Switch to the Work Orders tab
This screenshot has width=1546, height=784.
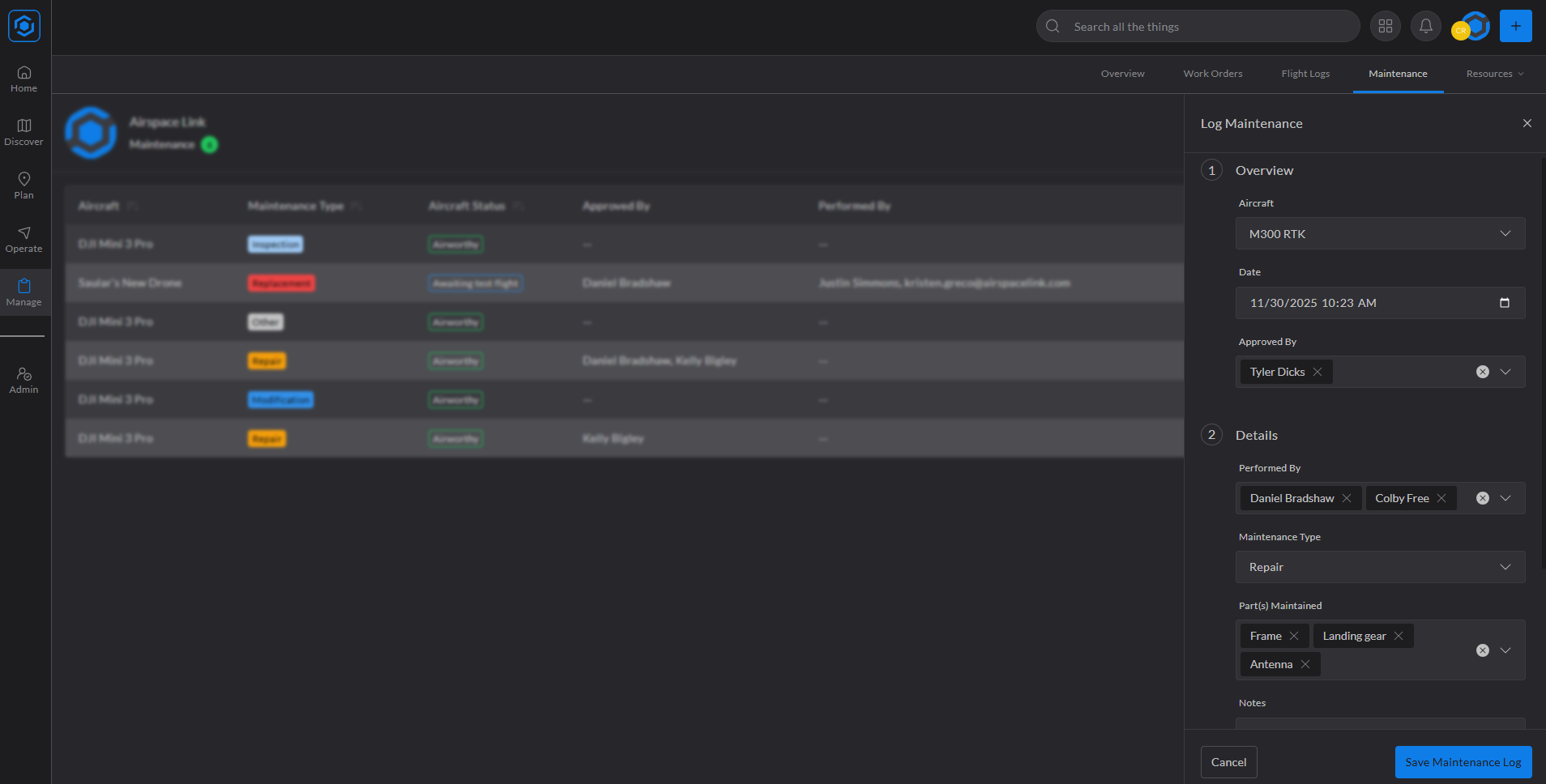click(1212, 74)
